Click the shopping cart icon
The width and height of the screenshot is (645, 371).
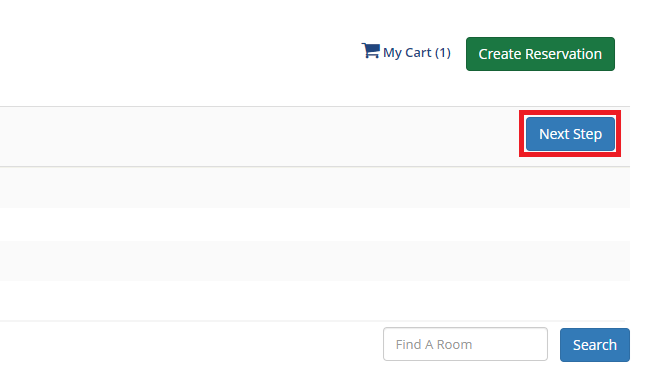(x=371, y=51)
